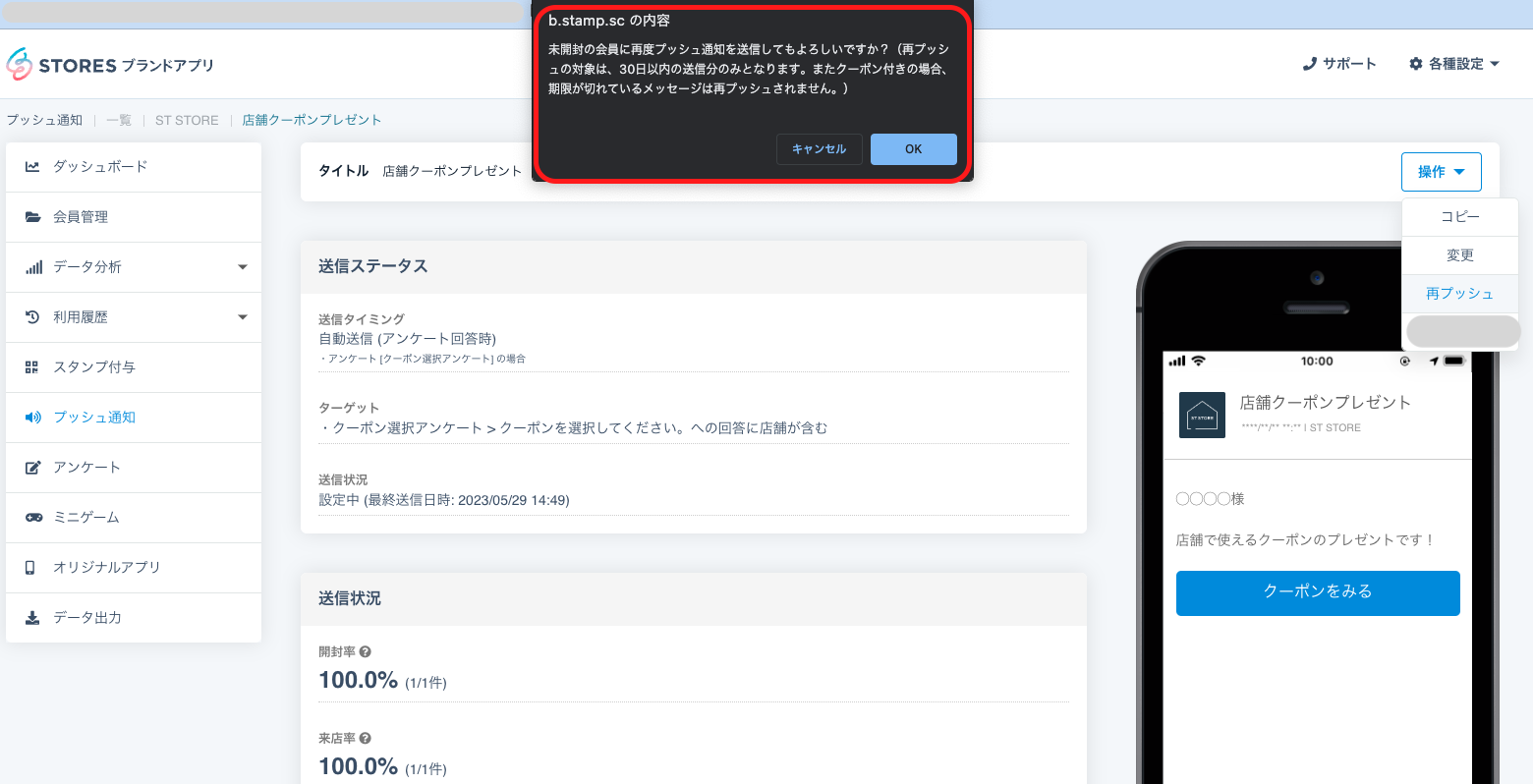Confirm the re-push dialog with OK
1533x784 pixels.
pyautogui.click(x=913, y=149)
